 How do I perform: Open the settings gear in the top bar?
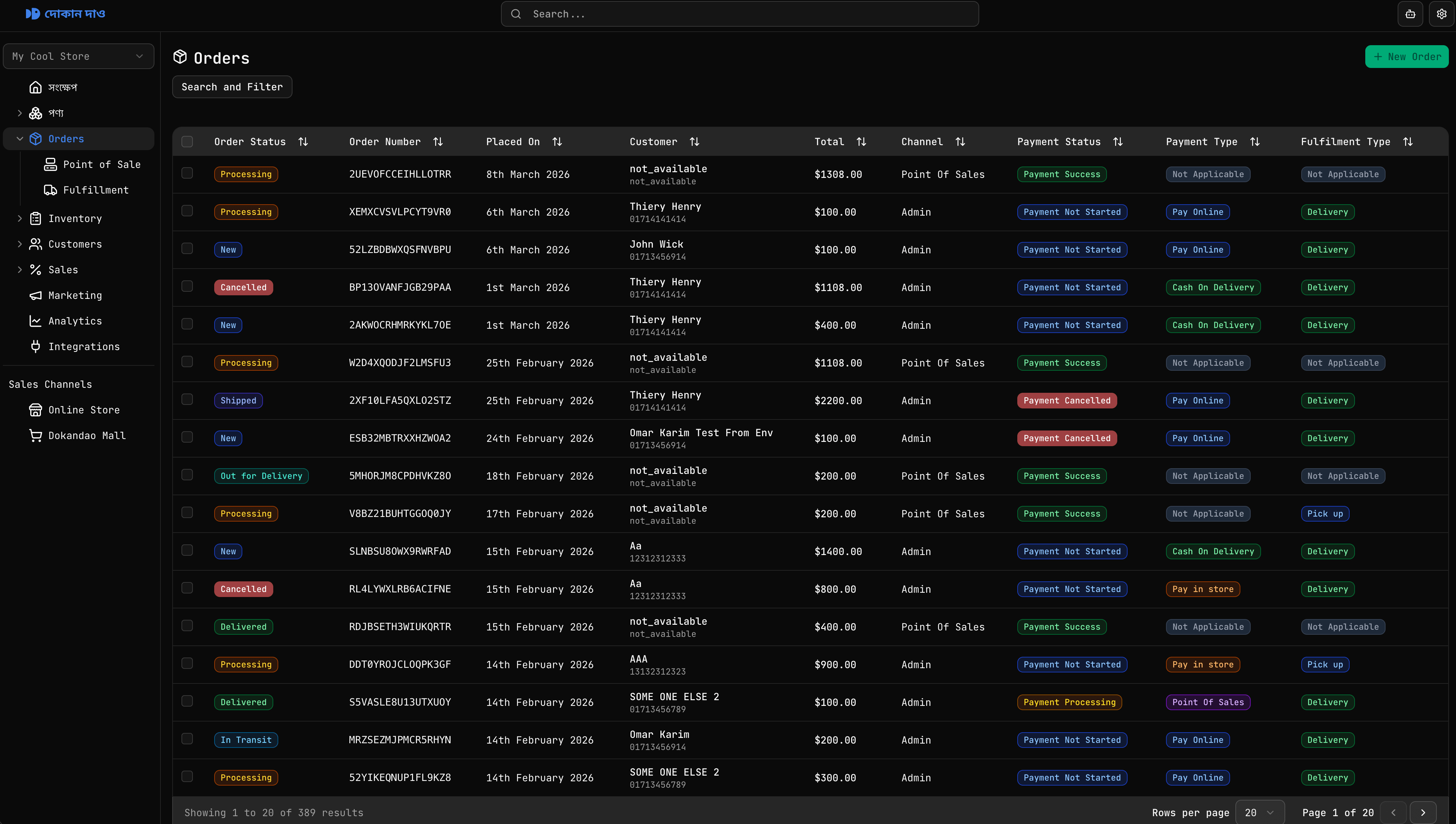pyautogui.click(x=1441, y=14)
